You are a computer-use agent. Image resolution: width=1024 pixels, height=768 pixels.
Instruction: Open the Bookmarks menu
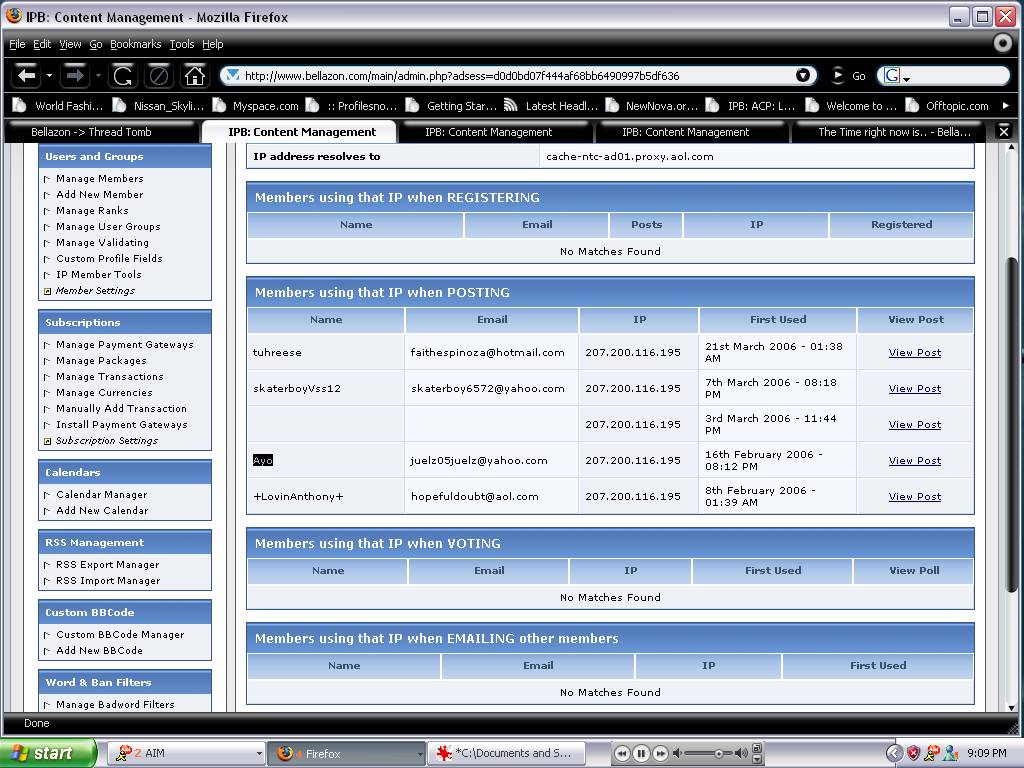pyautogui.click(x=135, y=44)
